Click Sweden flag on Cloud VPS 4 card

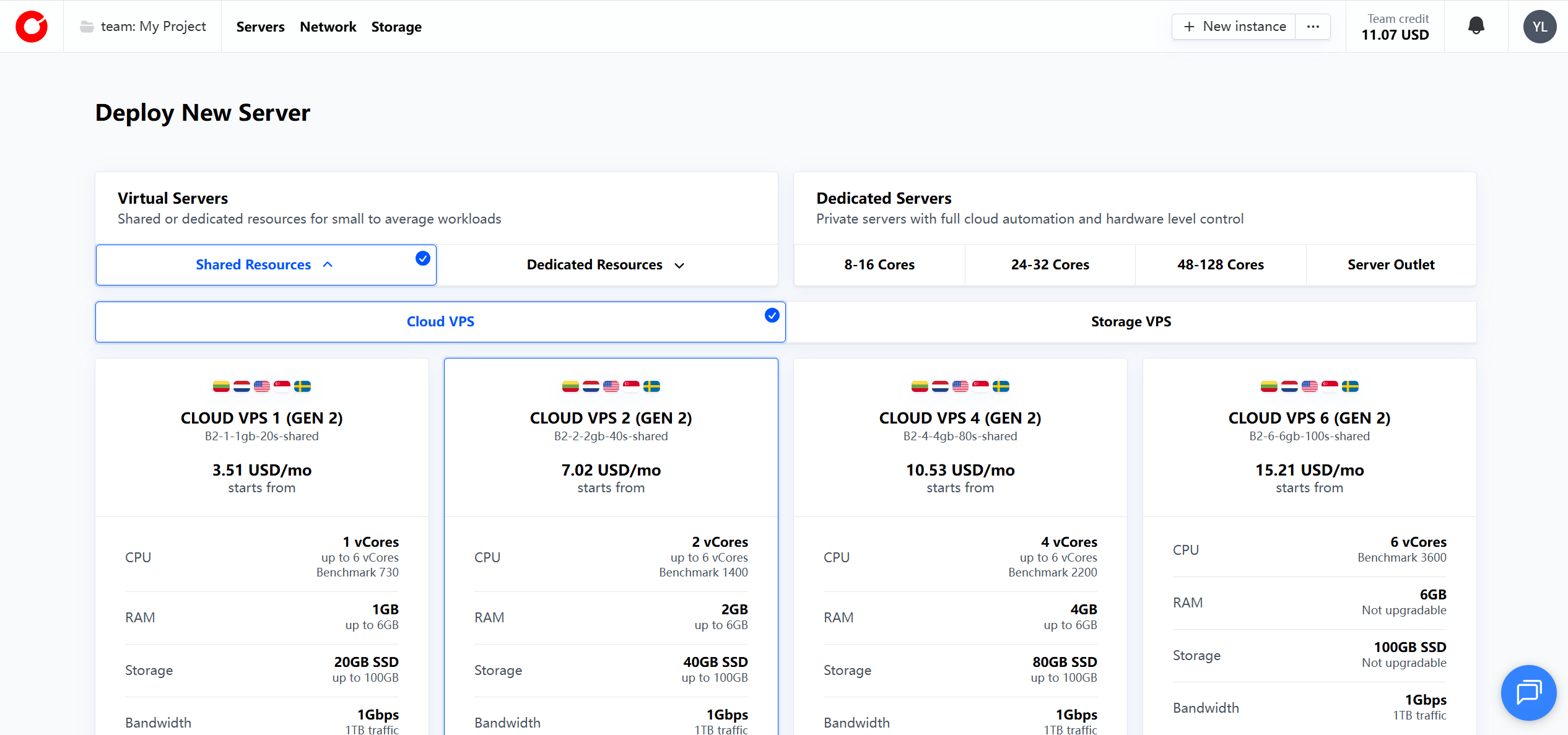(1001, 386)
